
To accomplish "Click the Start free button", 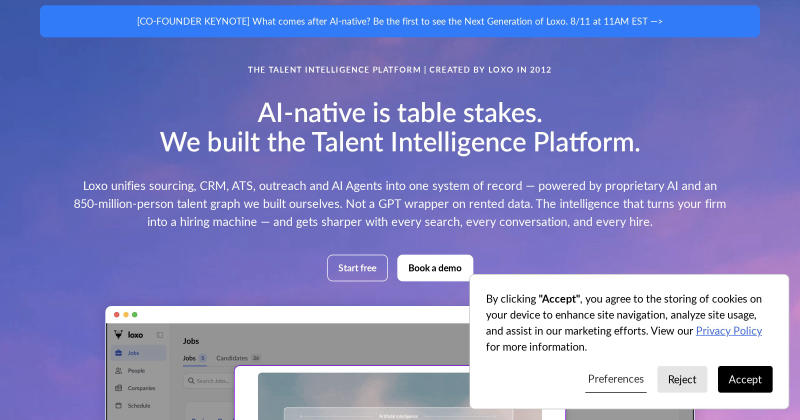I will pos(357,268).
